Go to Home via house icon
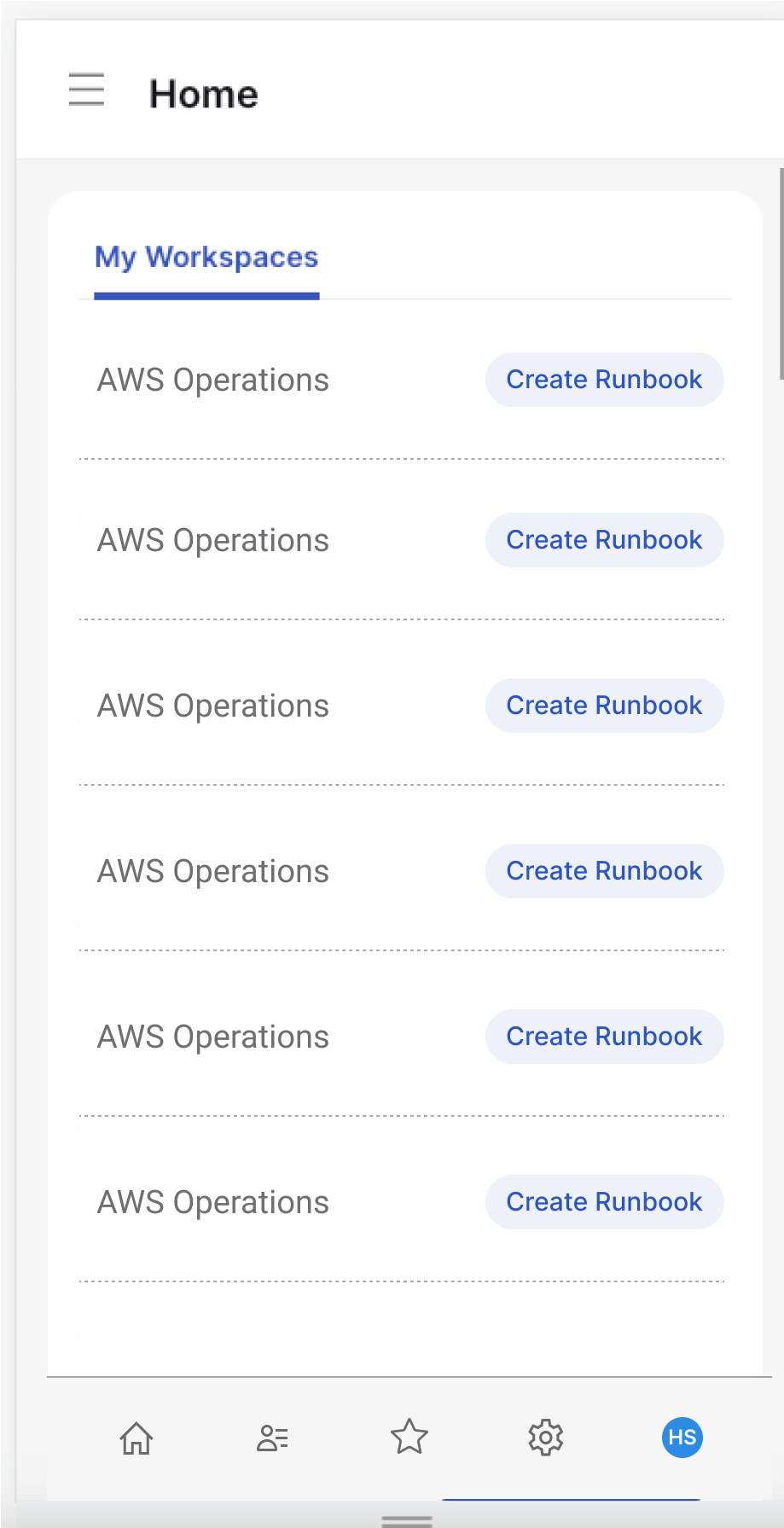Screen dimensions: 784x1528 136,1438
